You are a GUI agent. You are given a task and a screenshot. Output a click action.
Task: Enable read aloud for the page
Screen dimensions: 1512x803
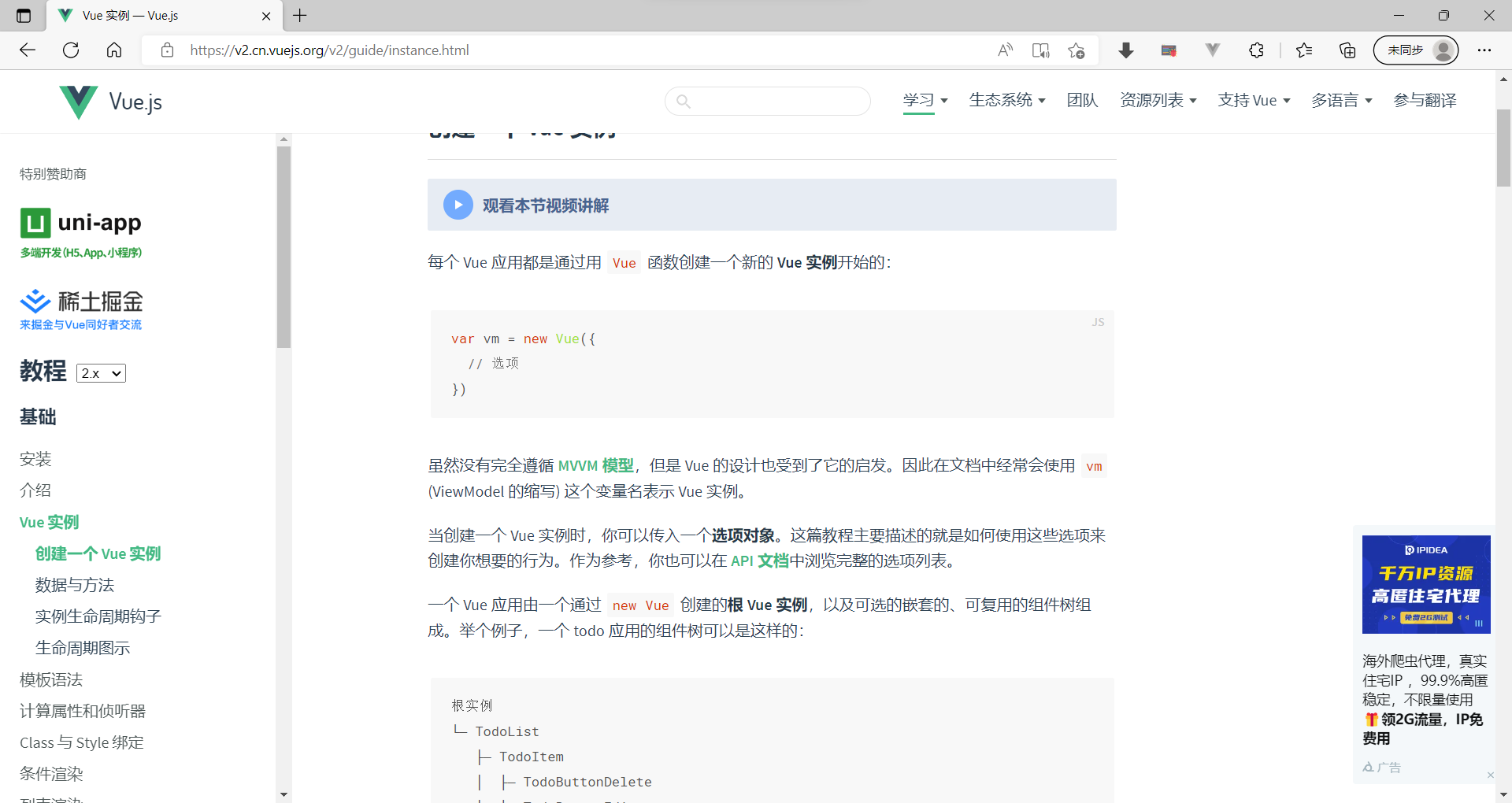(x=1006, y=50)
